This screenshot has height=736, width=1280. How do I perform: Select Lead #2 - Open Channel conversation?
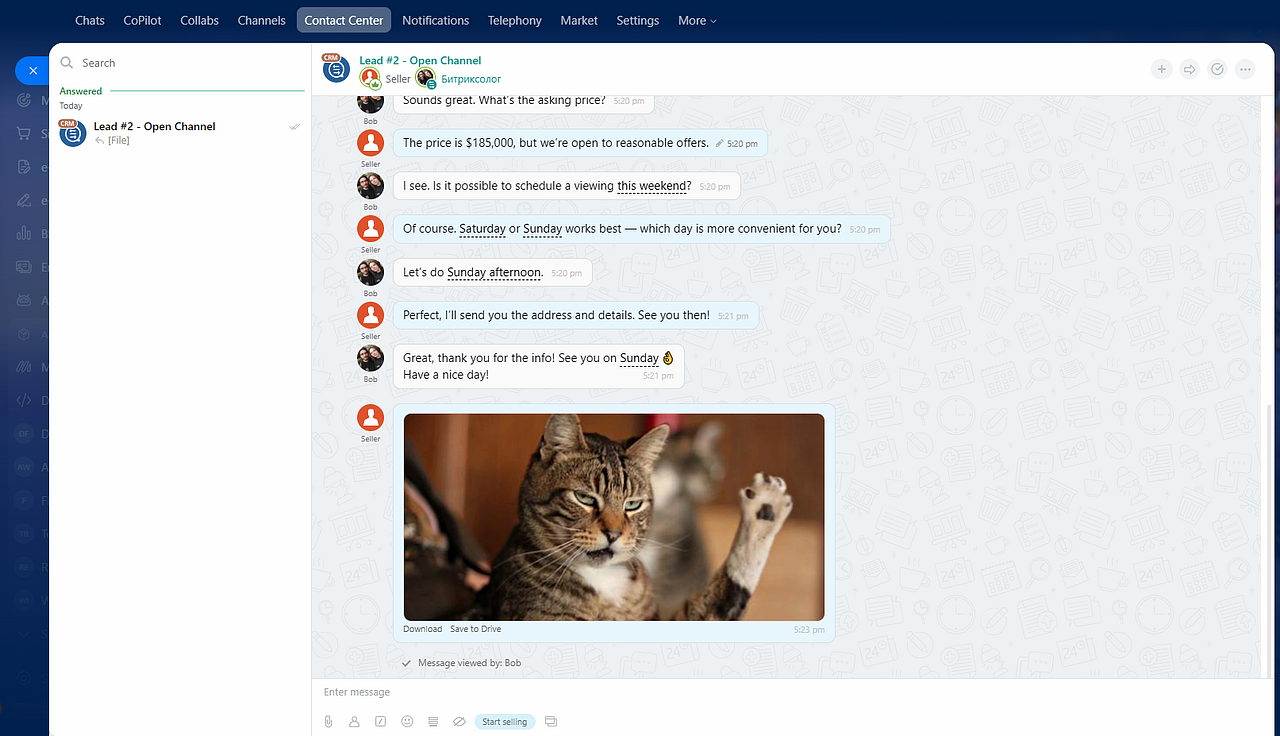(180, 132)
